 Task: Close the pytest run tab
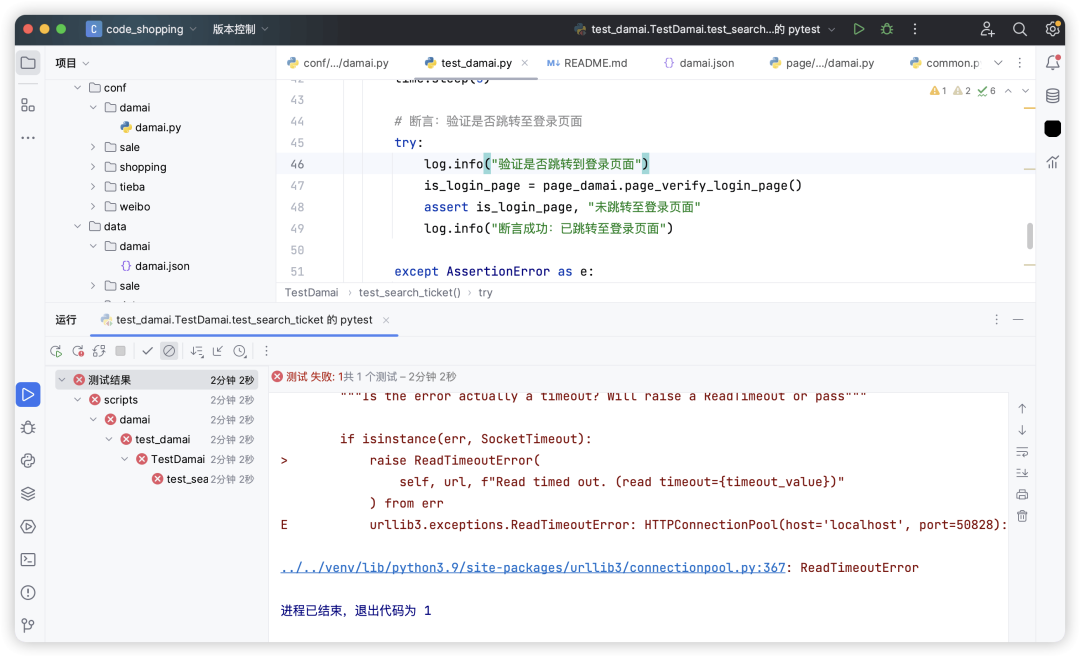(x=386, y=320)
